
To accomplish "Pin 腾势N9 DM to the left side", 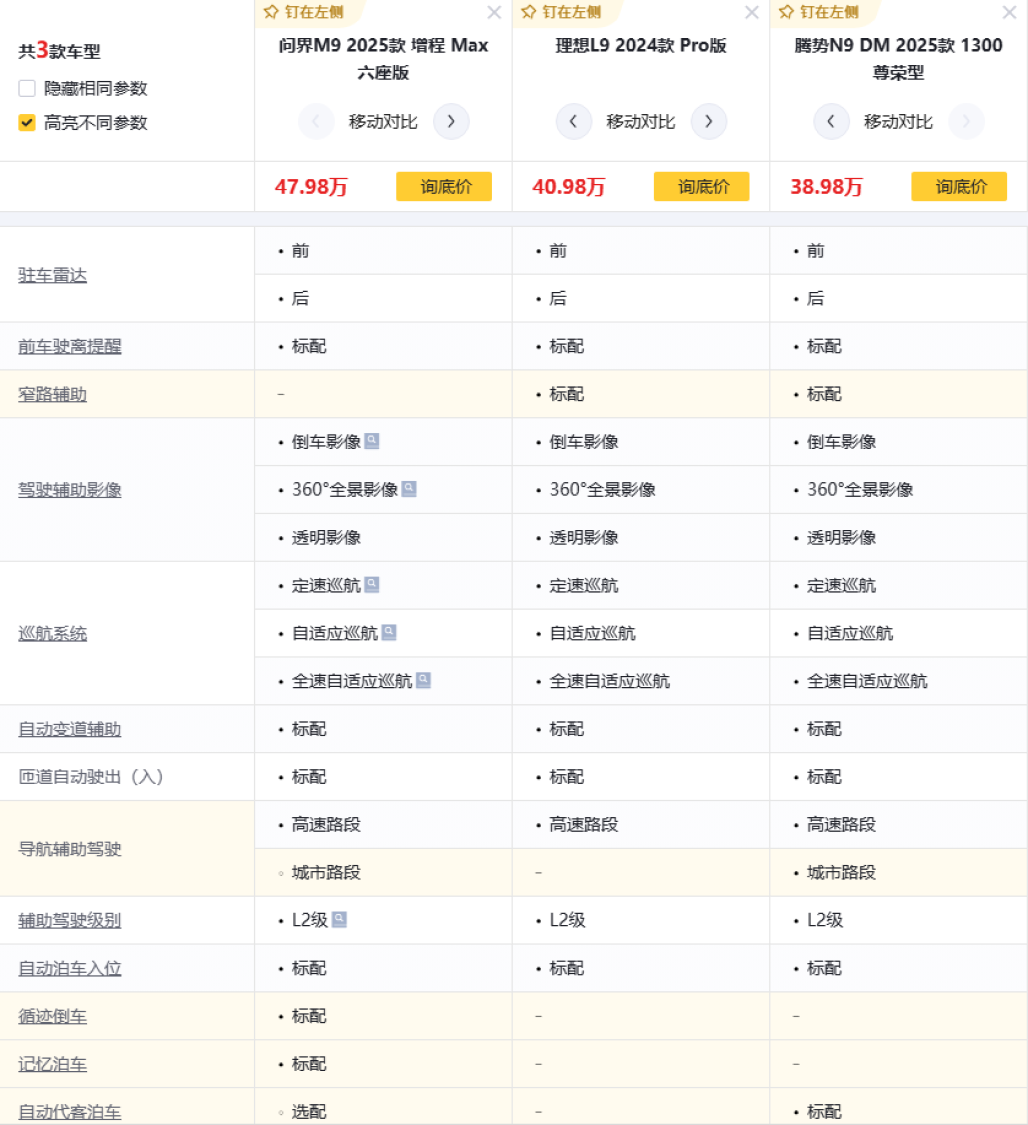I will (785, 13).
